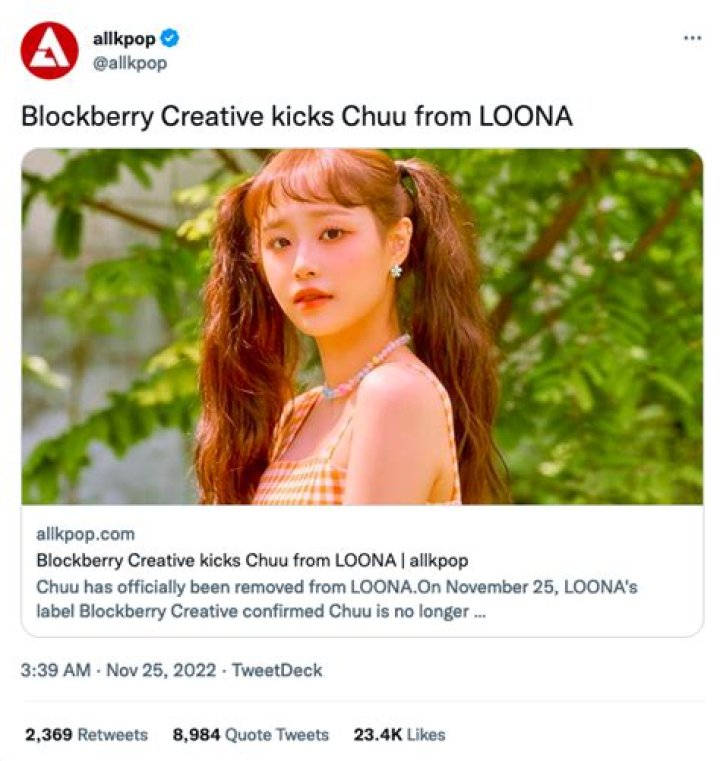Viewport: 720px width, 761px height.
Task: Show the 23.4K Likes list
Action: click(x=399, y=735)
